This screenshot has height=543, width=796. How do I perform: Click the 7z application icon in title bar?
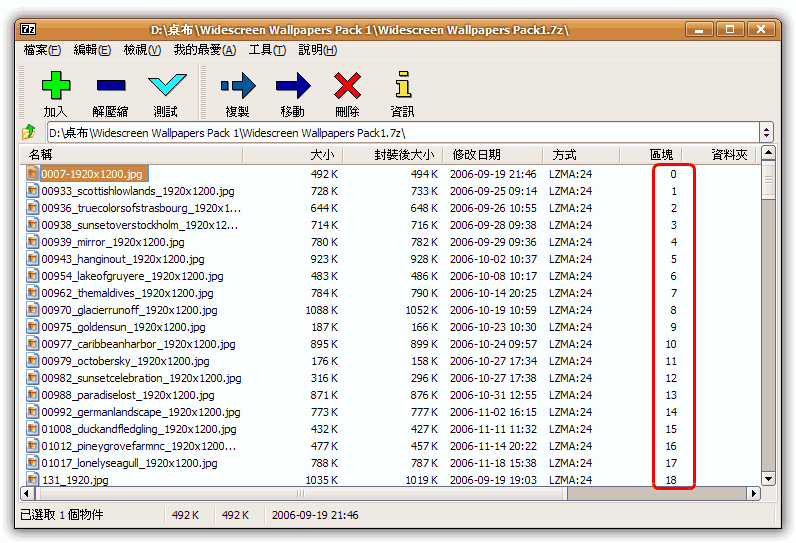point(28,29)
